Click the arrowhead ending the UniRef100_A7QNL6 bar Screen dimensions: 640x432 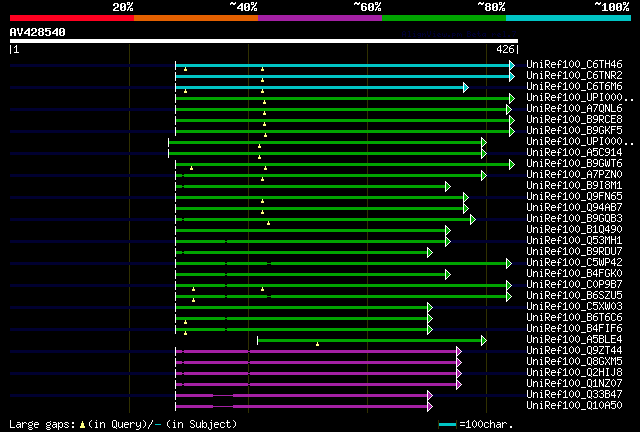coord(509,109)
